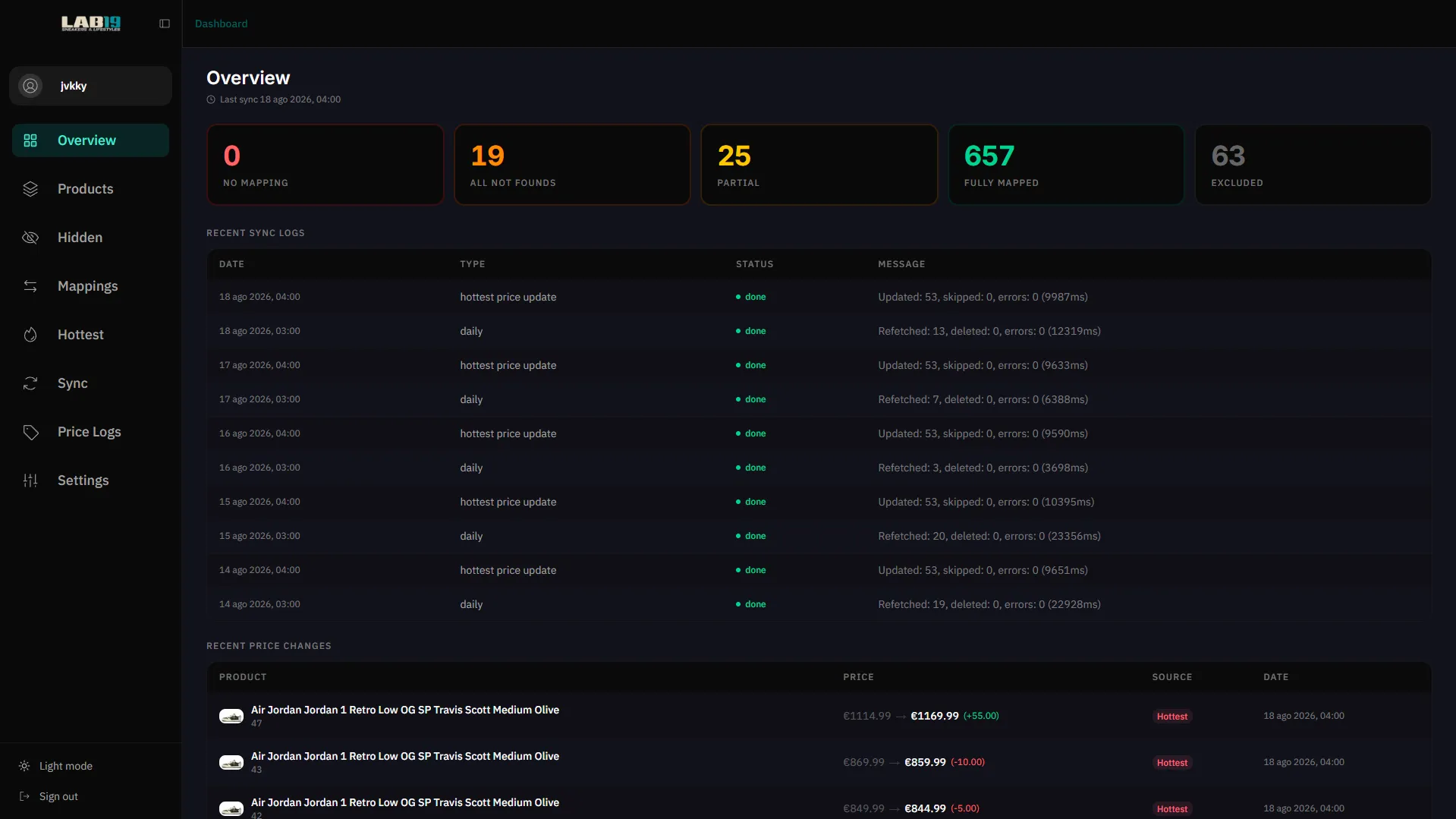This screenshot has width=1456, height=819.
Task: View the Price Logs page
Action: pyautogui.click(x=90, y=432)
